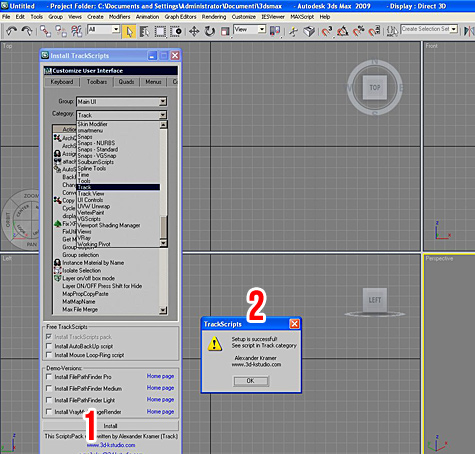This screenshot has height=454, width=475.
Task: Switch to the Quads tab
Action: click(126, 82)
